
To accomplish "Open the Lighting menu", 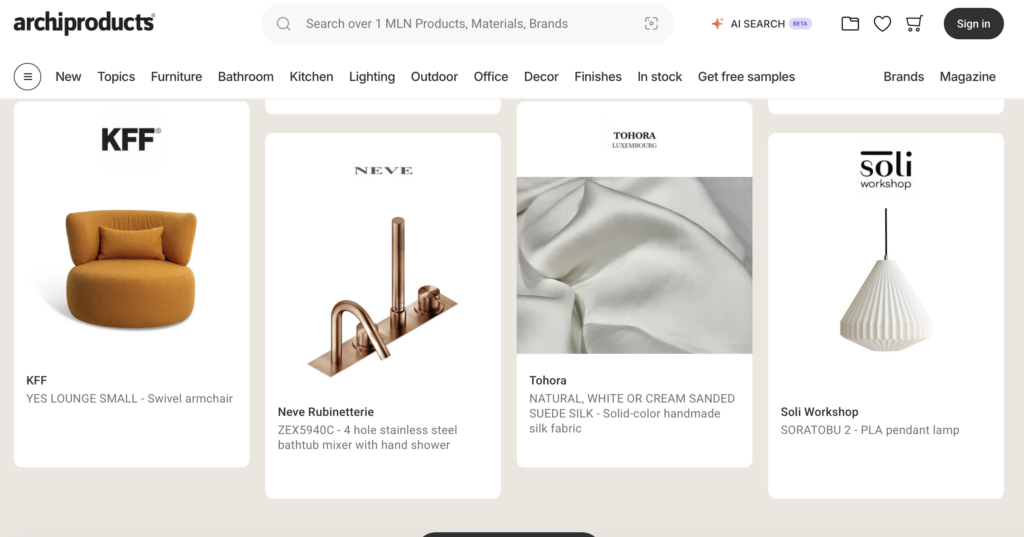I will [372, 77].
